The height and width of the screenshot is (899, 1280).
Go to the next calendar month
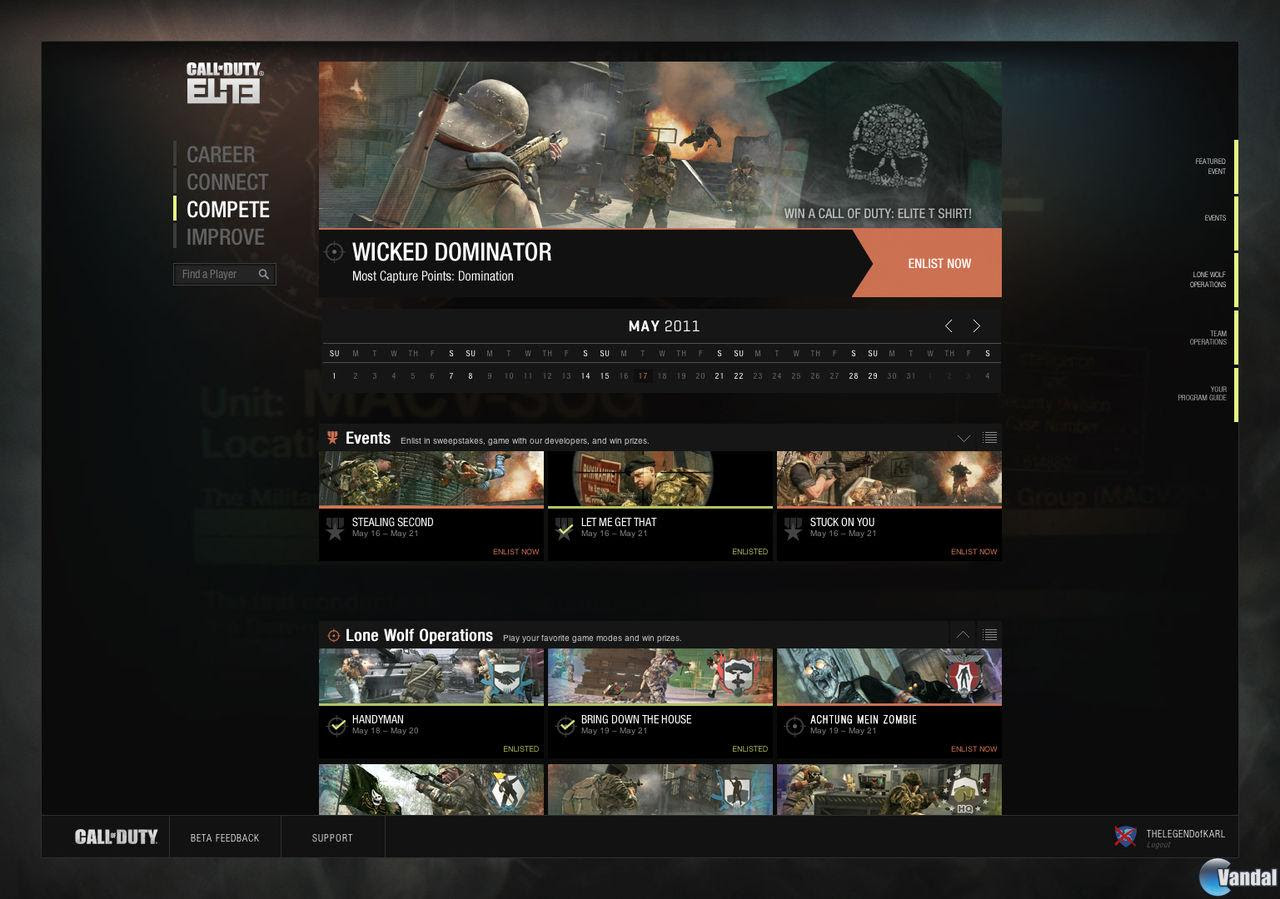(977, 326)
